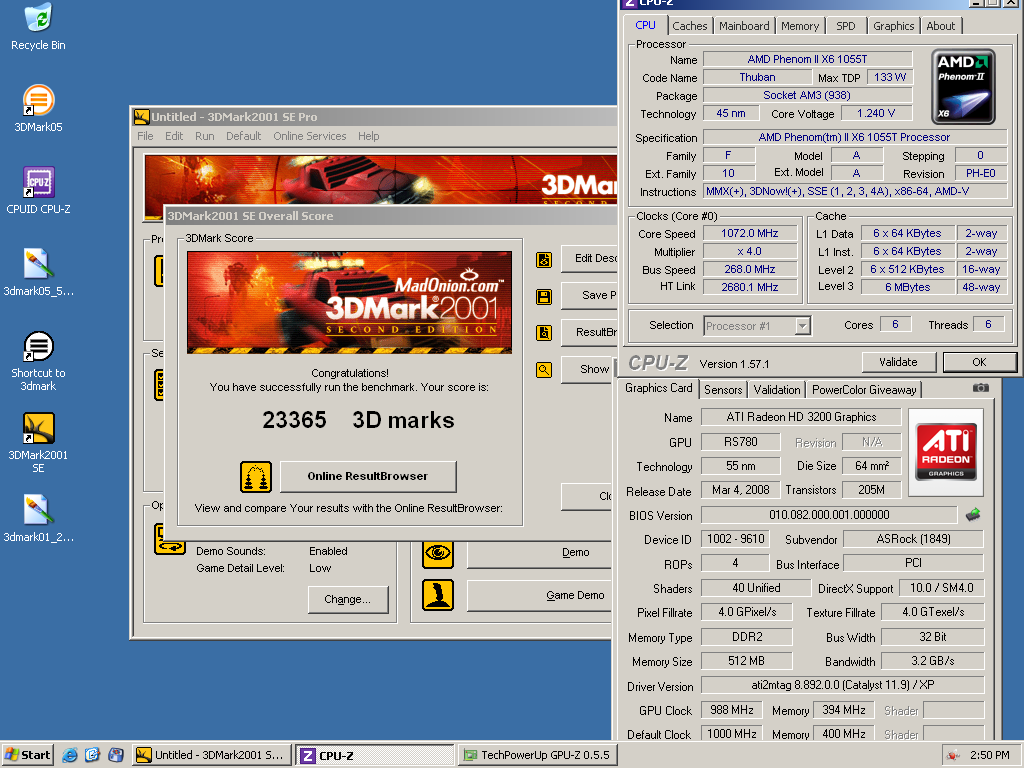Image resolution: width=1024 pixels, height=768 pixels.
Task: Click the eye icon beside Demo button
Action: point(438,554)
